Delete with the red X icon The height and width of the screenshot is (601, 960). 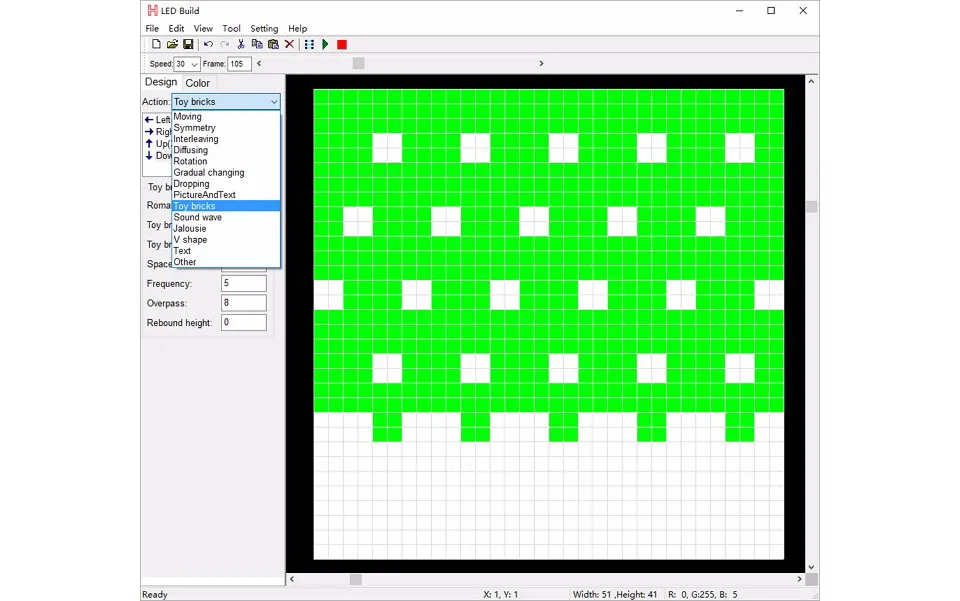[290, 45]
